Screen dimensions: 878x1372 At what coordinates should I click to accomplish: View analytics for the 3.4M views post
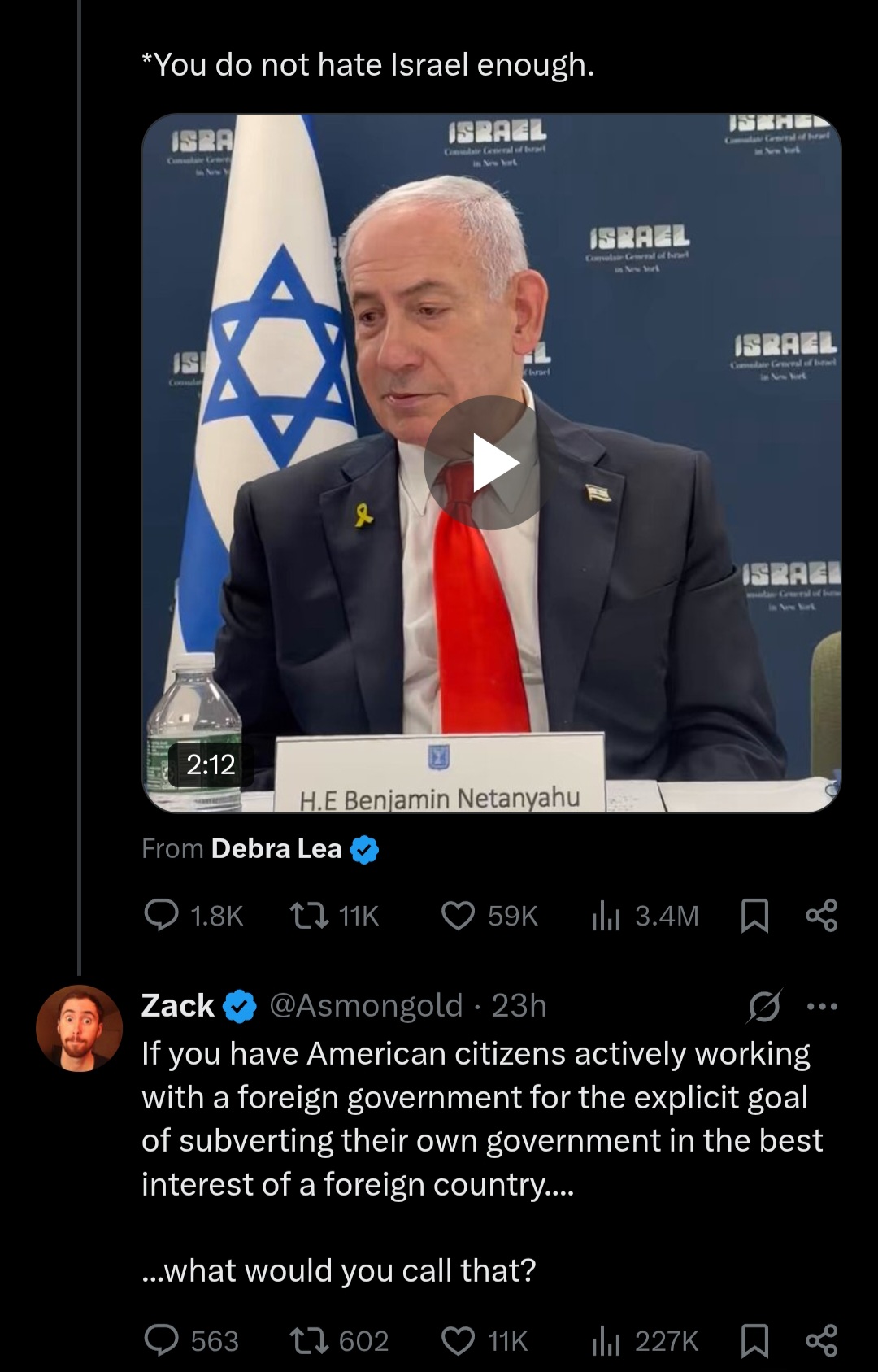click(x=606, y=916)
